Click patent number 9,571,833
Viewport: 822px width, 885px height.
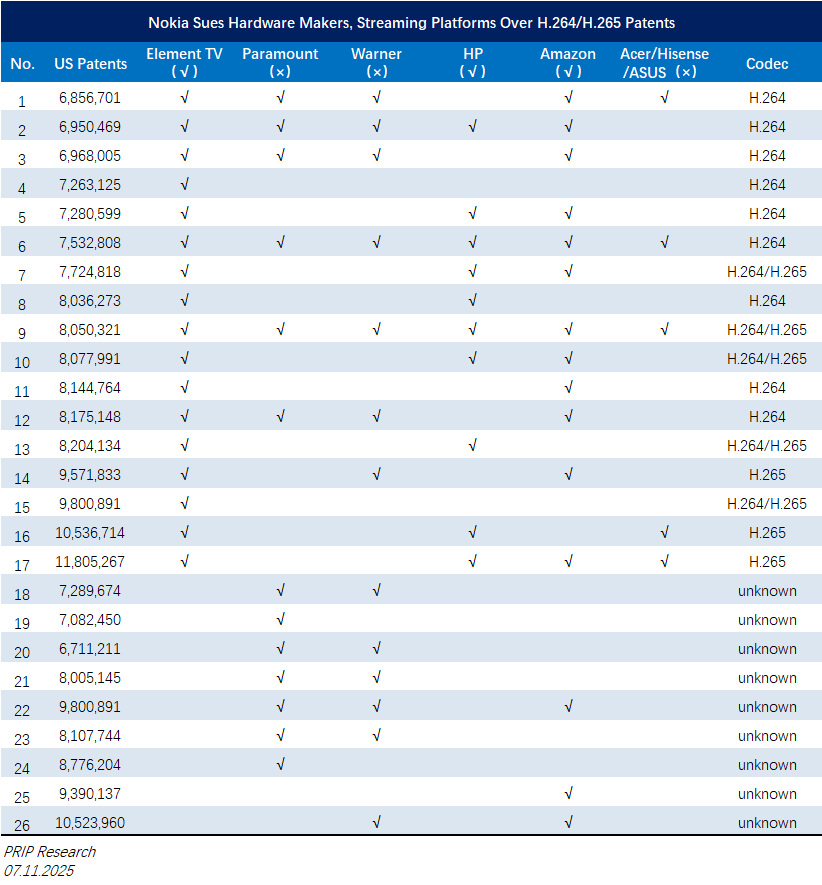[x=90, y=475]
